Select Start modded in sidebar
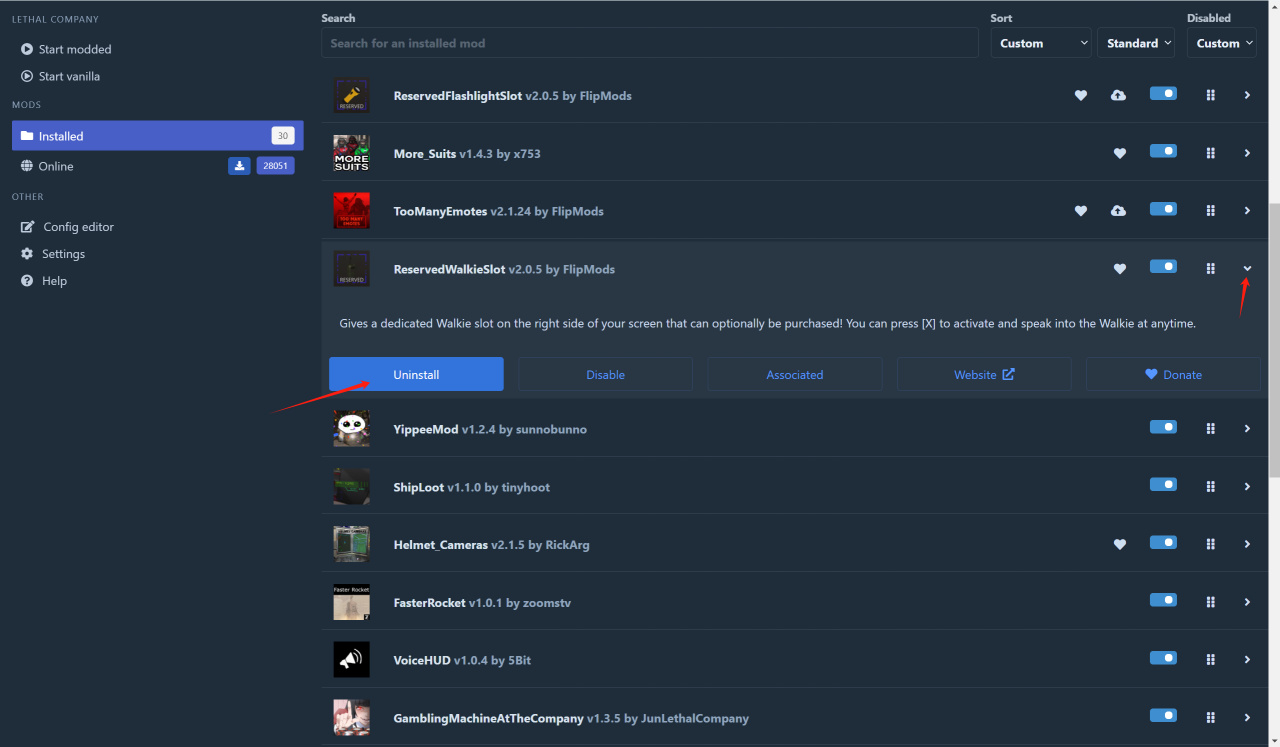The height and width of the screenshot is (747, 1280). 66,49
